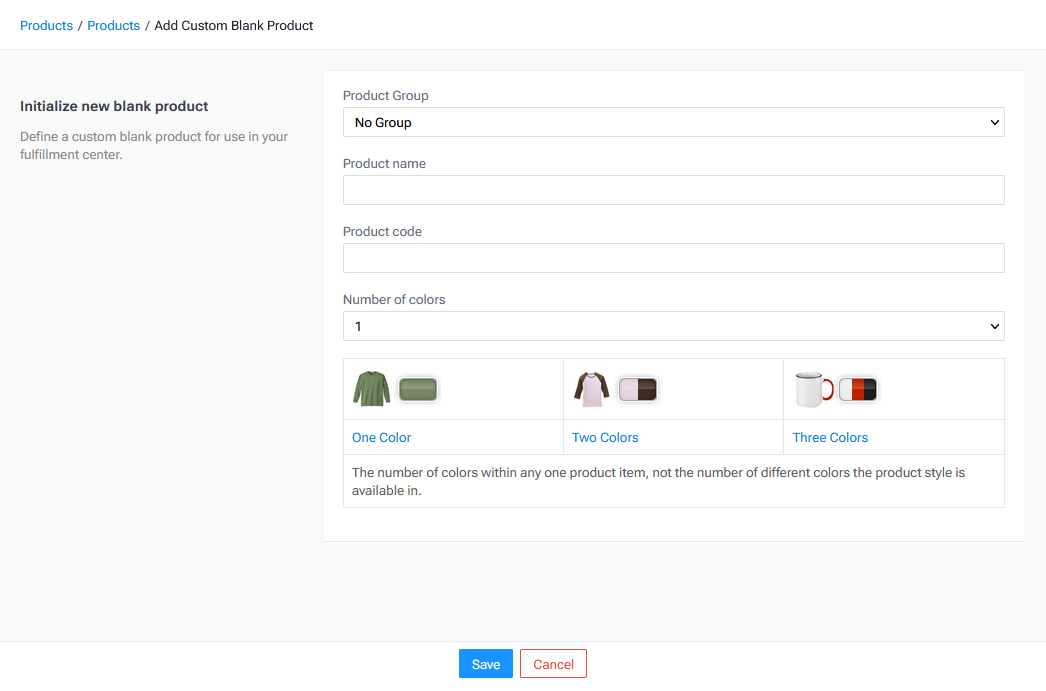This screenshot has height=691, width=1046.
Task: Click the Cancel button
Action: (553, 663)
